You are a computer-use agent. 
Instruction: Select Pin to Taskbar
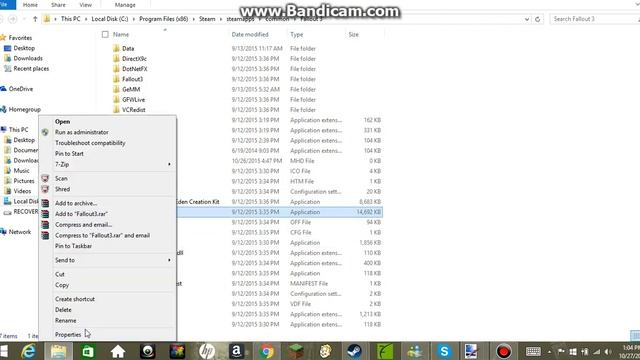pyautogui.click(x=73, y=246)
